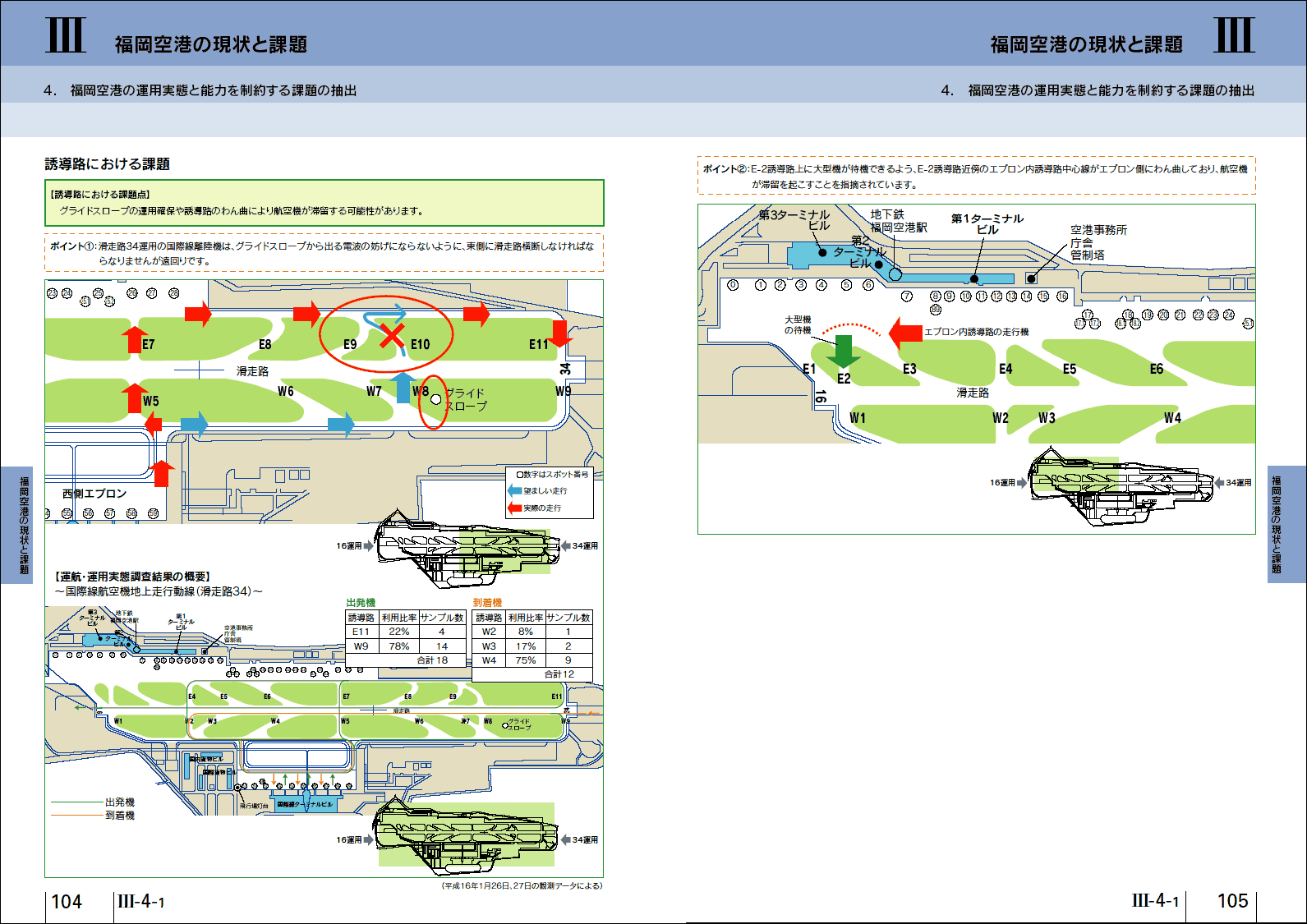
Task: Click large W5 label beside red upward arrow
Action: coord(151,401)
